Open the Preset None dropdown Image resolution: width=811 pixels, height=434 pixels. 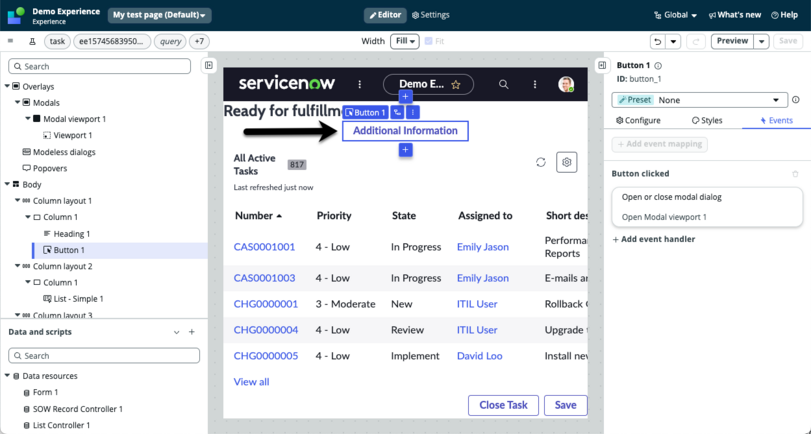coord(699,100)
